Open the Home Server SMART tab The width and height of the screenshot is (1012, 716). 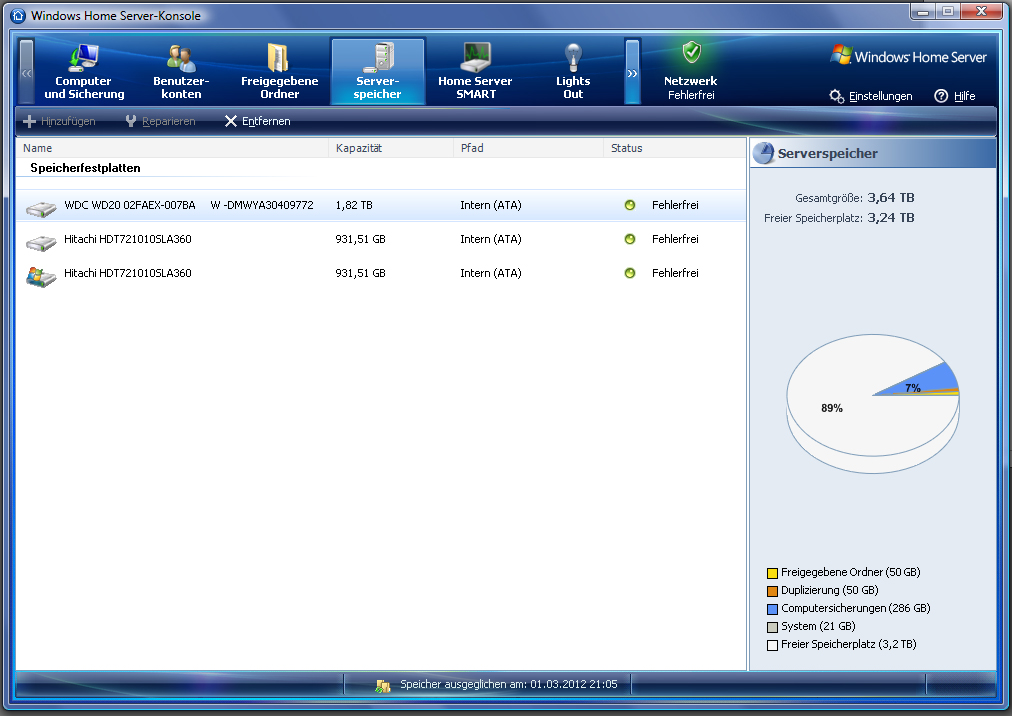point(475,71)
